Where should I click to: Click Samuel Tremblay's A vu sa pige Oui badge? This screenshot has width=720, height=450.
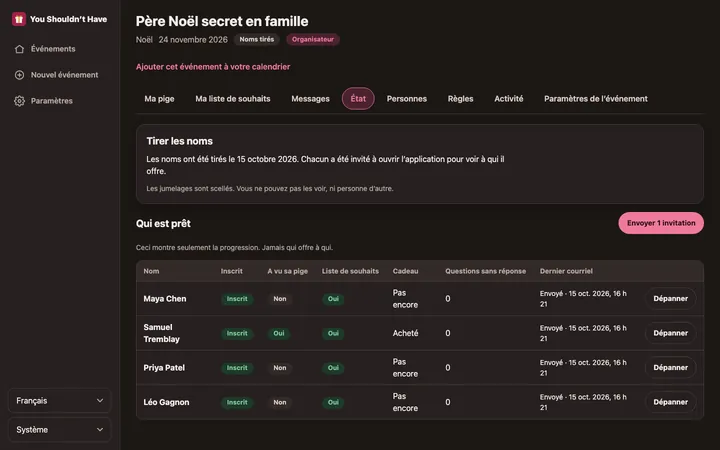coord(279,333)
